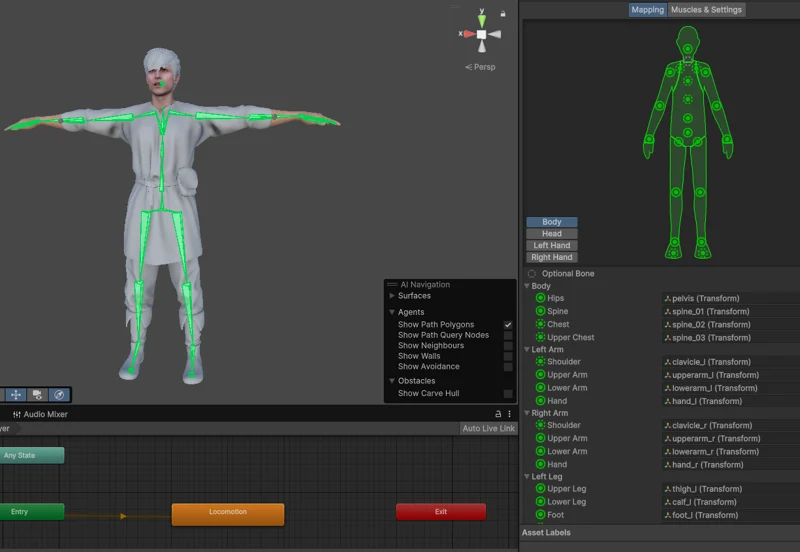Uncheck Show Path Polygons

coord(508,324)
